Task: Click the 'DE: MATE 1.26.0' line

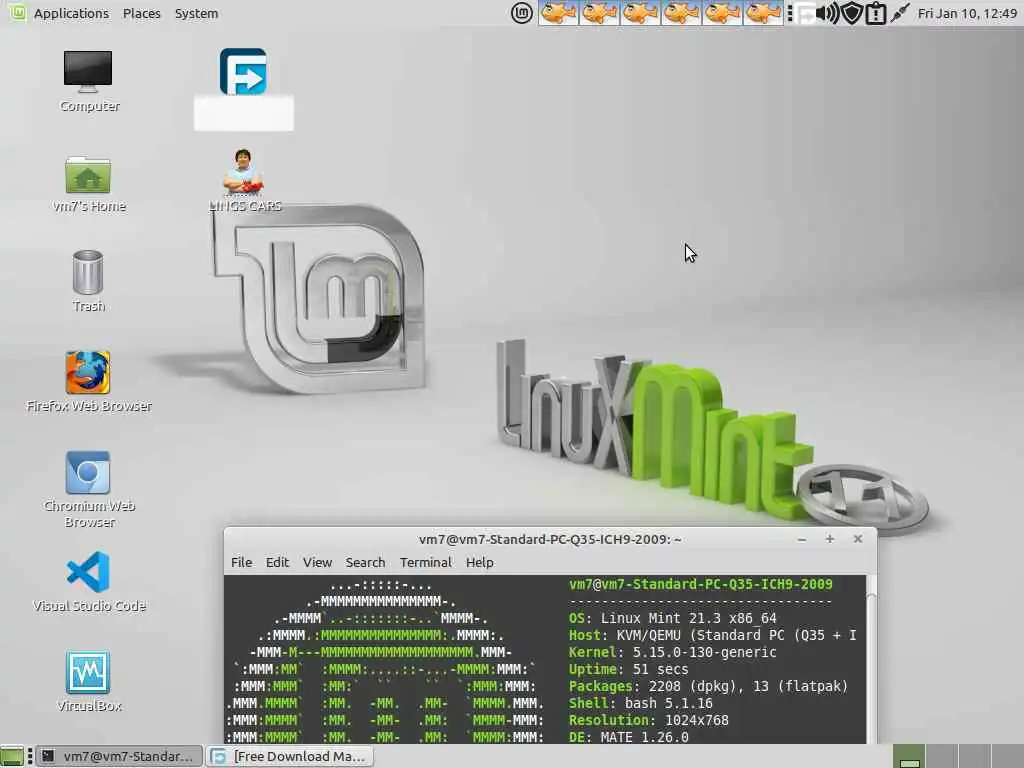Action: click(x=628, y=737)
